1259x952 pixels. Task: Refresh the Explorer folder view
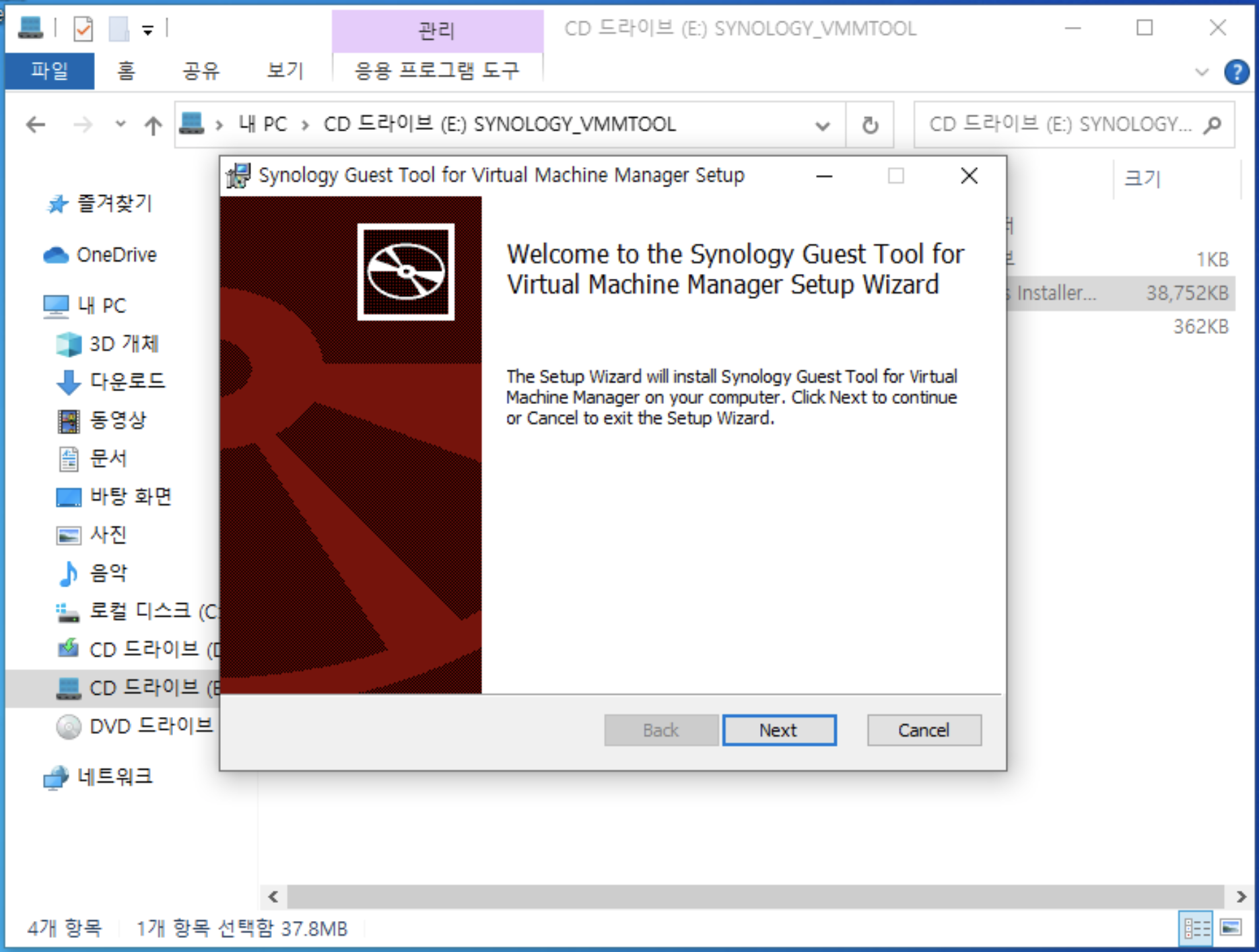[x=870, y=125]
